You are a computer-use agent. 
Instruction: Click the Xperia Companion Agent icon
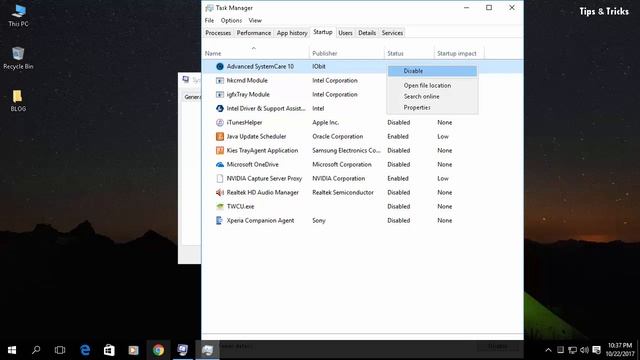coord(220,220)
